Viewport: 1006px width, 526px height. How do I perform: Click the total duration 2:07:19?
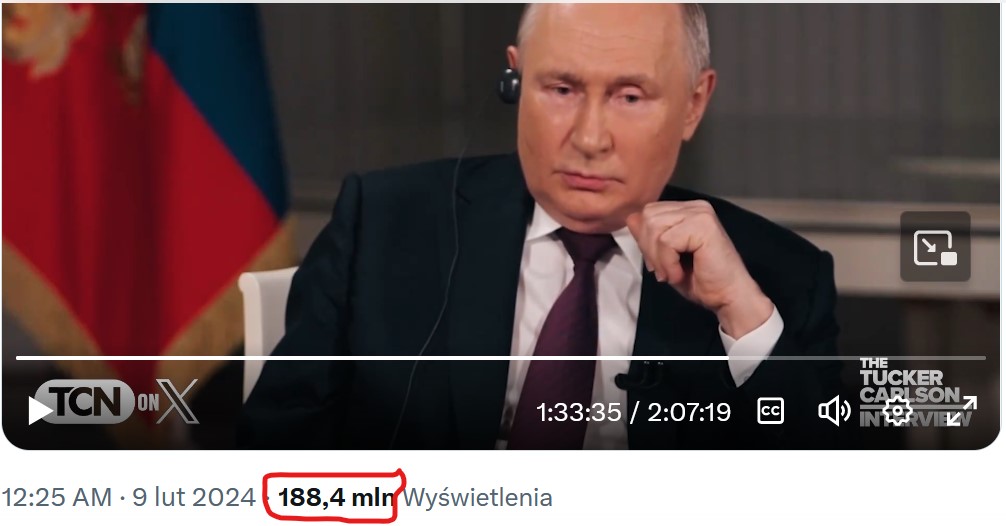tap(688, 412)
